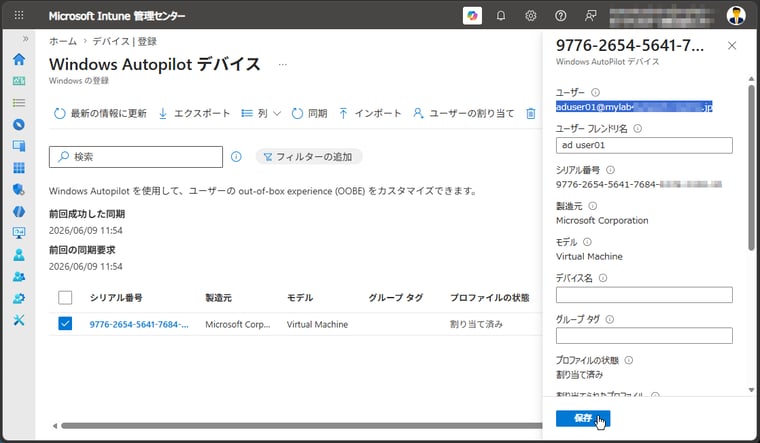Screen dimensions: 760x443
Task: Open Devices in the sidebar
Action: tap(19, 146)
